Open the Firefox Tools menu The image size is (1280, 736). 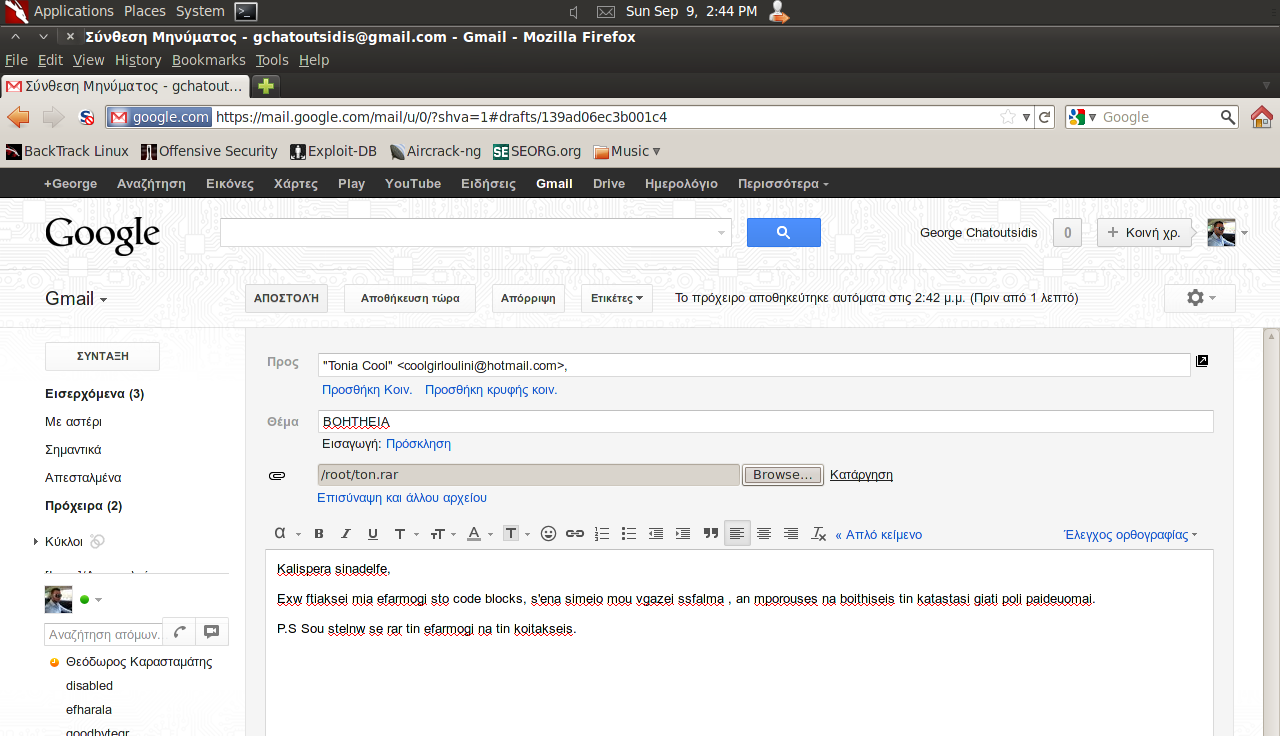click(x=272, y=60)
